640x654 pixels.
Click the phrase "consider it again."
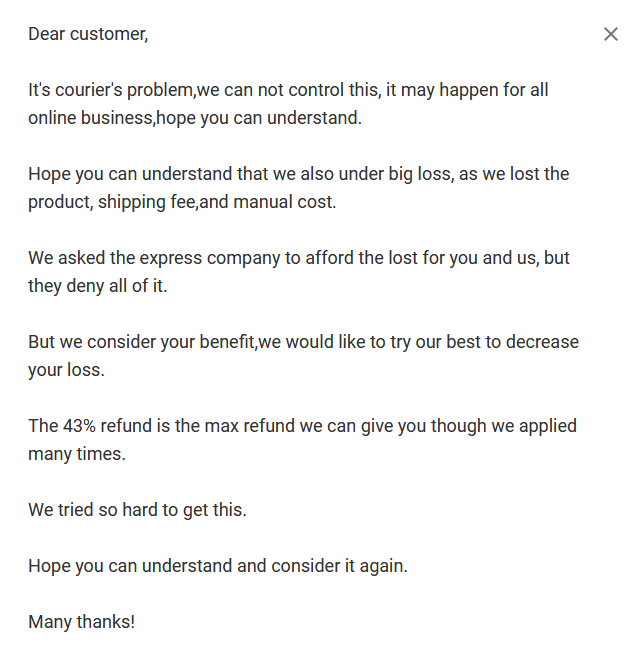point(339,566)
